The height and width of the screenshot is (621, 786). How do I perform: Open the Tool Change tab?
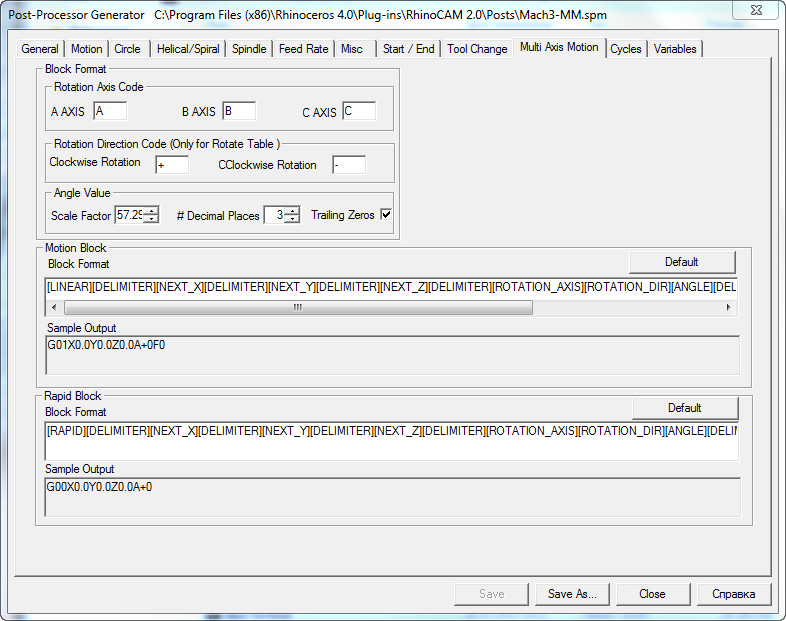coord(477,49)
